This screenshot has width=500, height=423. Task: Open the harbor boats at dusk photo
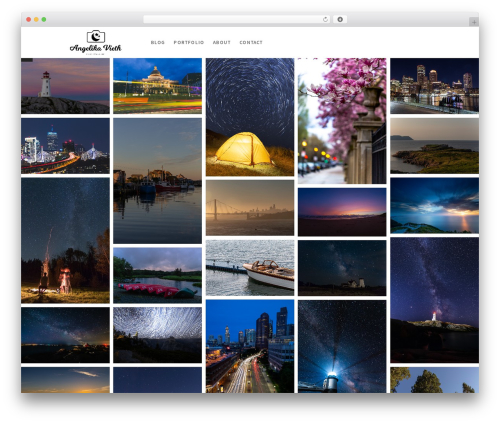(157, 181)
